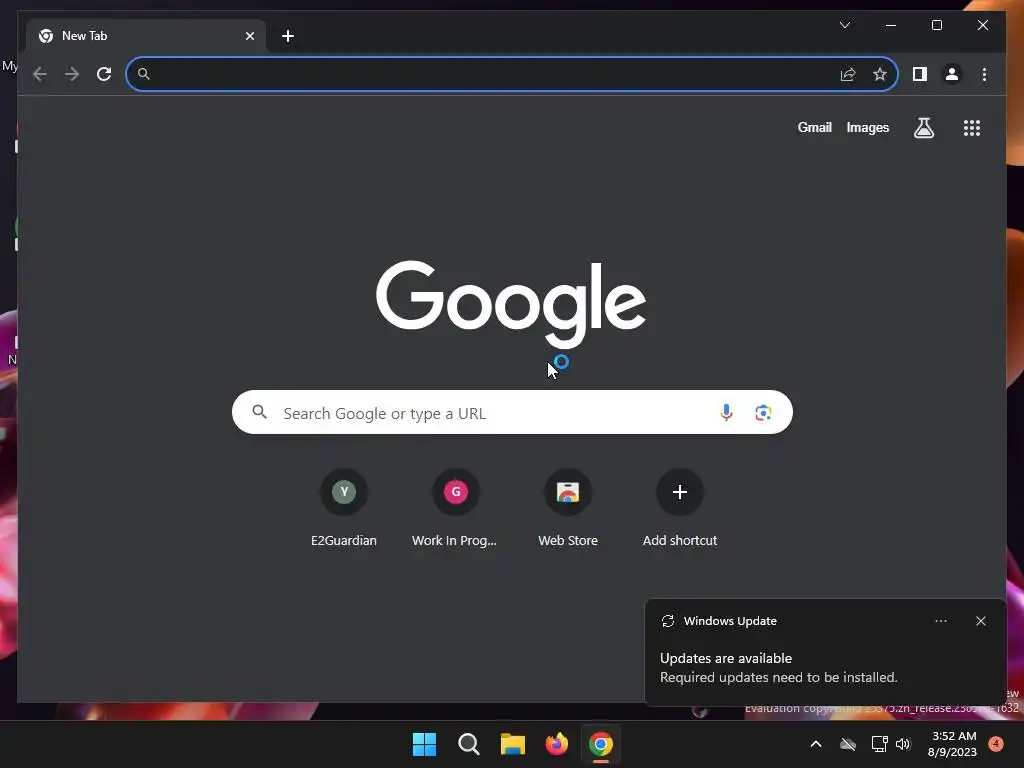Image resolution: width=1024 pixels, height=768 pixels.
Task: Select the New Tab tab
Action: [x=146, y=36]
